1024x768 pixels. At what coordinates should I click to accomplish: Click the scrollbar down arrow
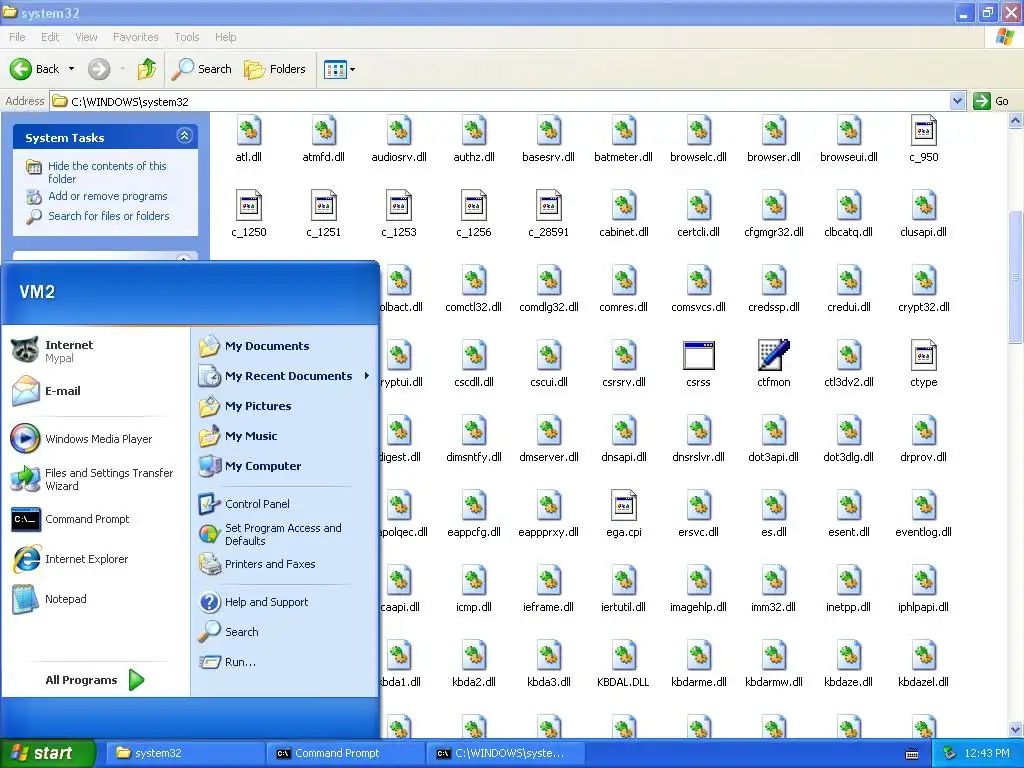coord(1016,729)
